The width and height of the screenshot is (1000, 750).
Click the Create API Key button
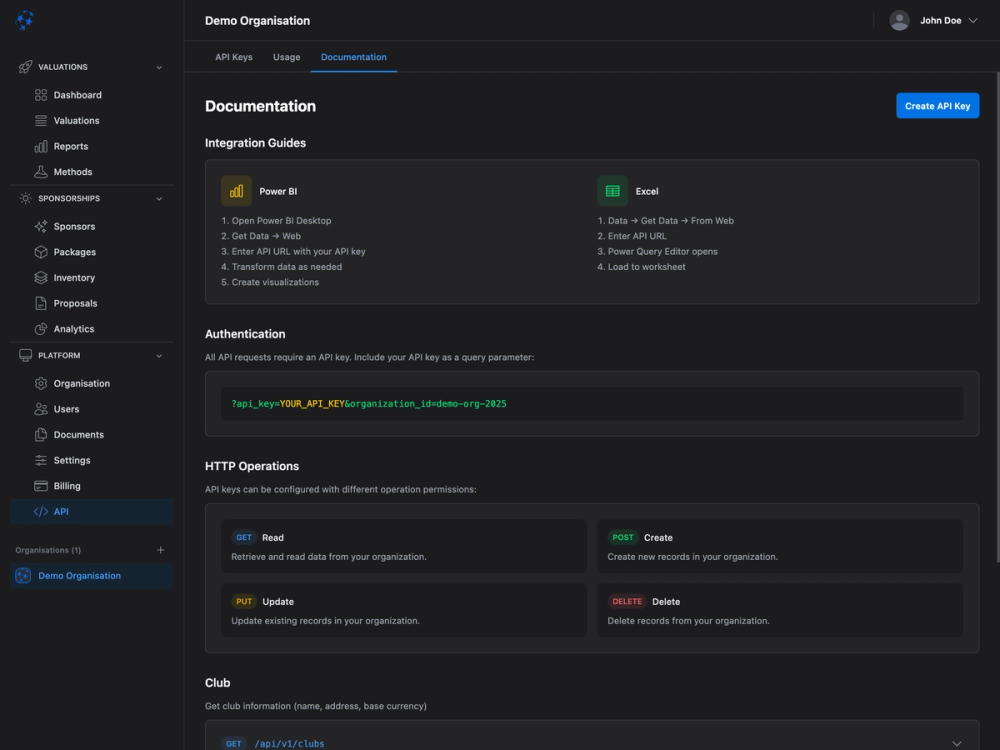pos(937,105)
